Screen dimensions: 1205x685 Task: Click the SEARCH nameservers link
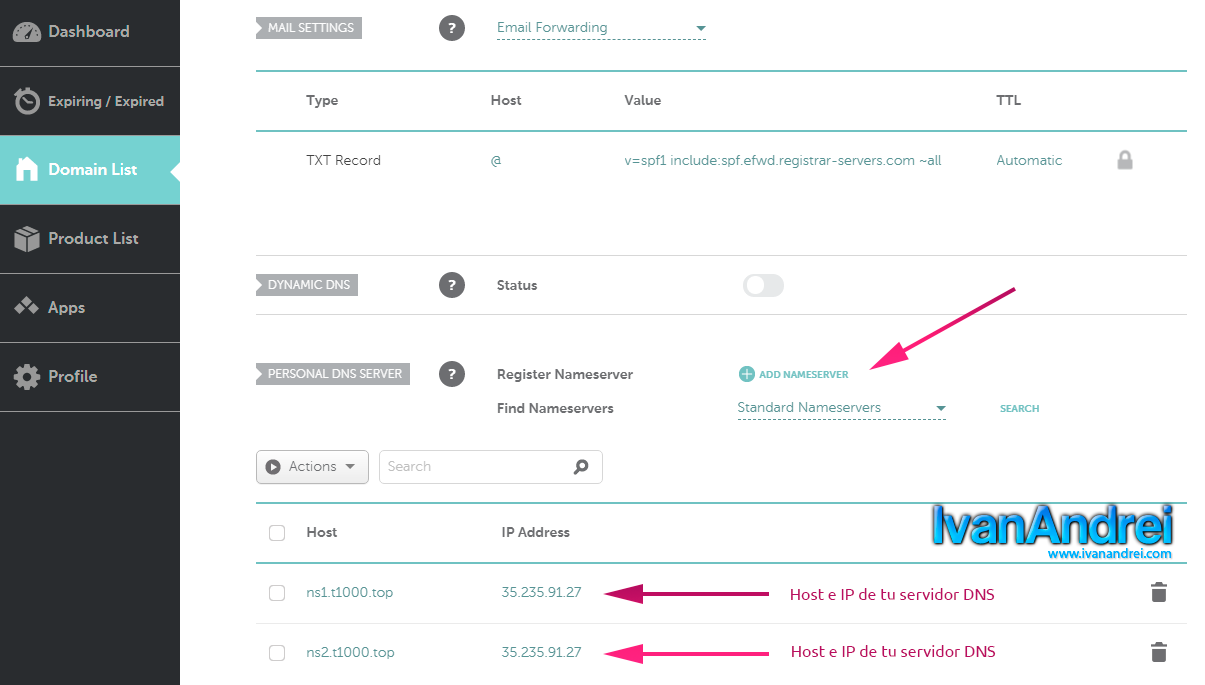tap(1019, 409)
